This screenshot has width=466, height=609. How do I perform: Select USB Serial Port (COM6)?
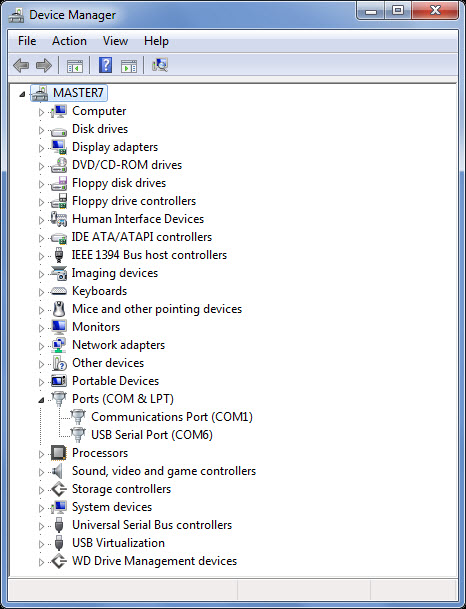152,435
